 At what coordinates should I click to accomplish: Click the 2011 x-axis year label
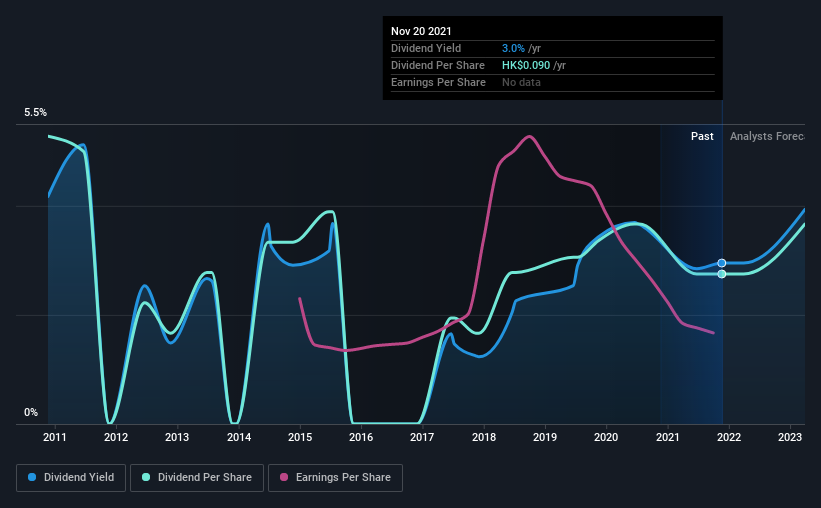[x=54, y=437]
